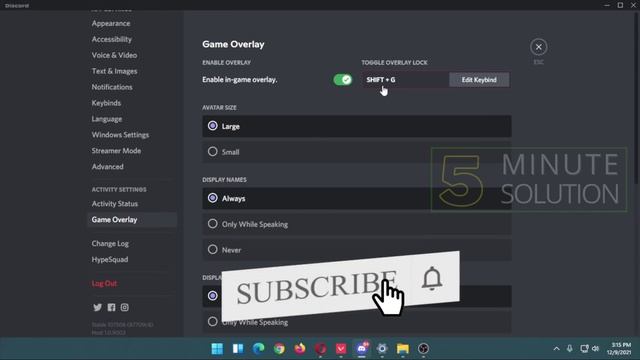640x360 pixels.
Task: Select Large avatar size
Action: click(357, 127)
